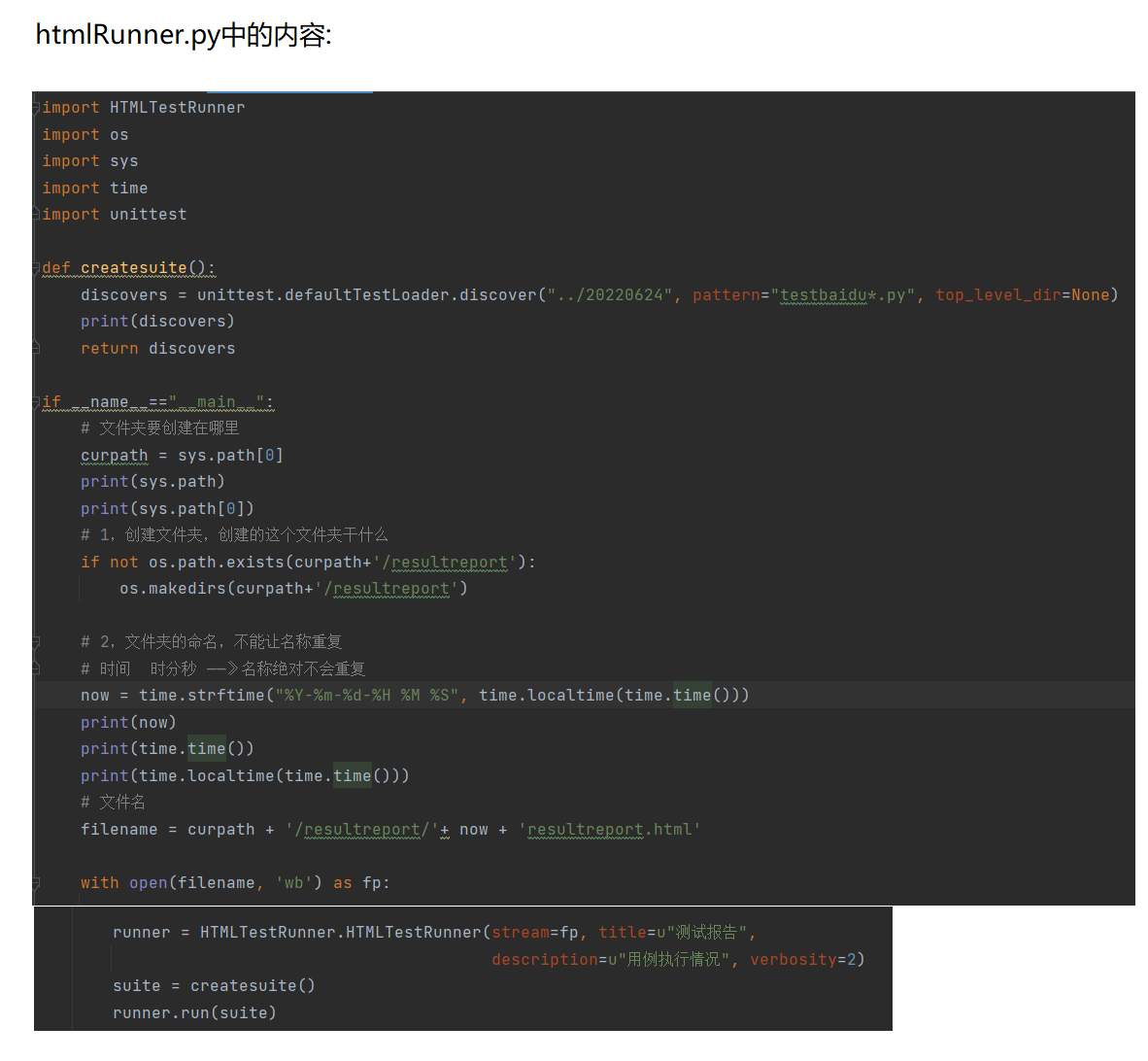1148x1061 pixels.
Task: Click fold end marker beside return discovers
Action: [36, 348]
